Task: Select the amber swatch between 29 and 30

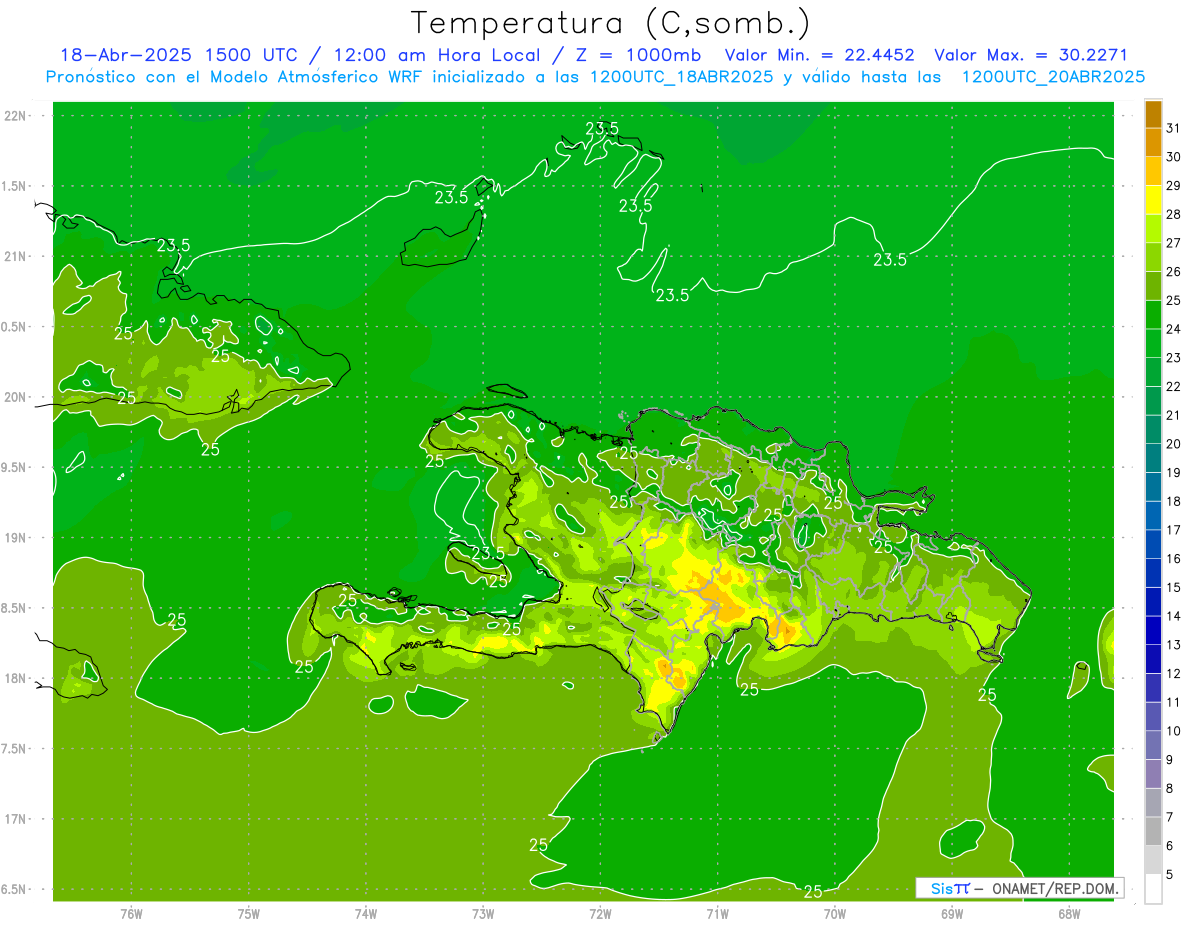Action: (x=1153, y=171)
